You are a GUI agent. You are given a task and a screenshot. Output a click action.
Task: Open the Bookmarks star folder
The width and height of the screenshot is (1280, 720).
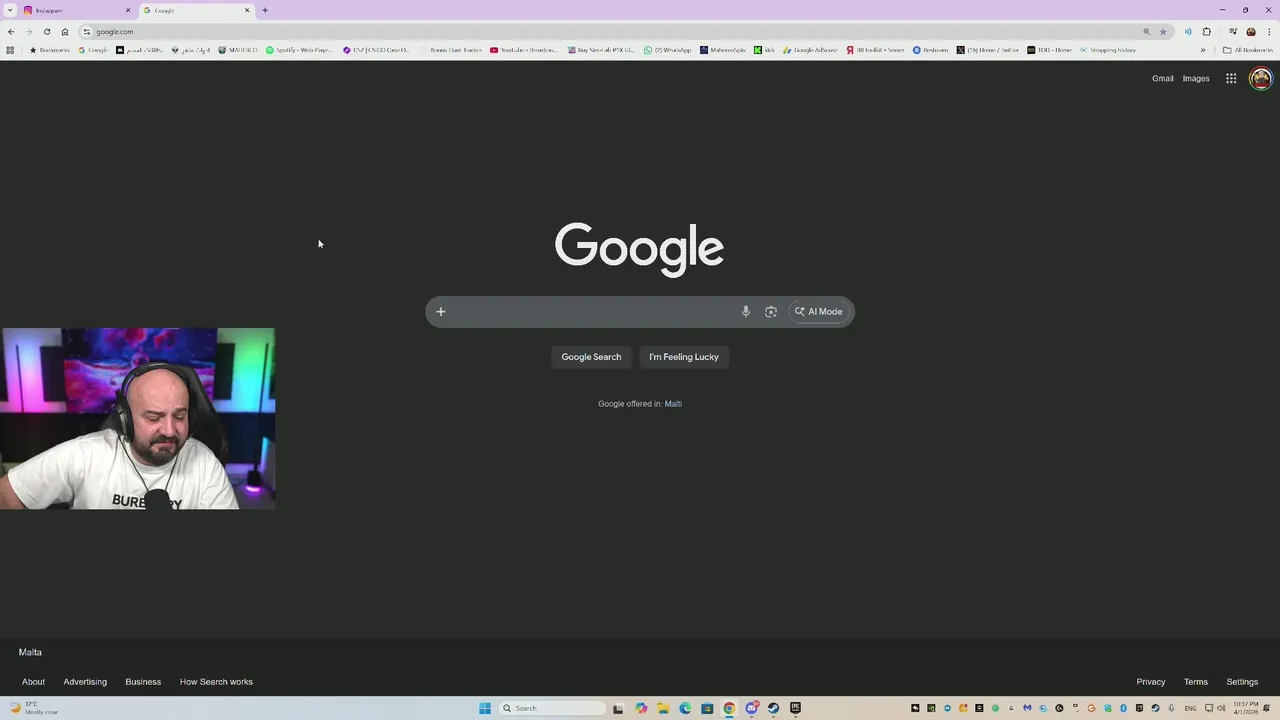[50, 50]
